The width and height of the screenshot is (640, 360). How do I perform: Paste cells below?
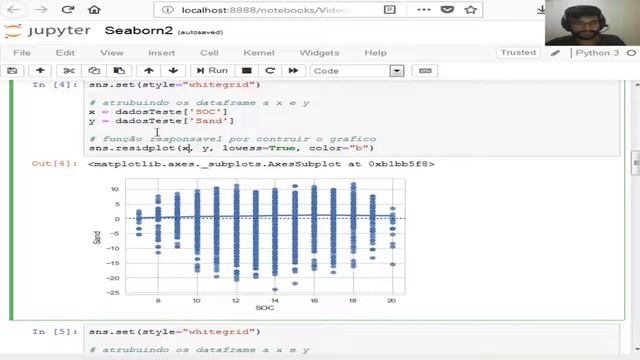tap(119, 71)
